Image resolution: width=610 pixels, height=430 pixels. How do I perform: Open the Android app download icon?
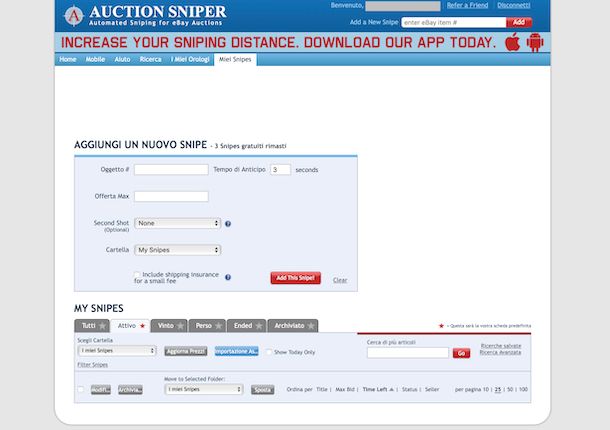535,42
